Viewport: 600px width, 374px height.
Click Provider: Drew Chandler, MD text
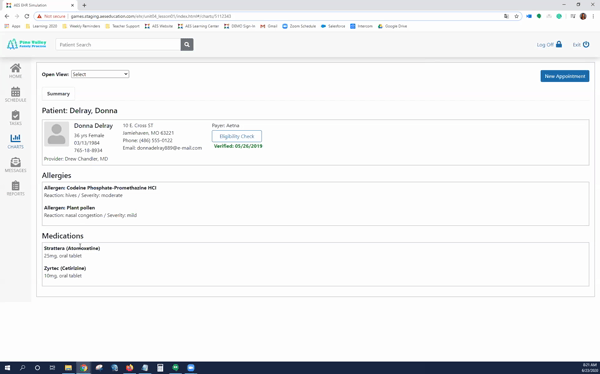tap(76, 159)
